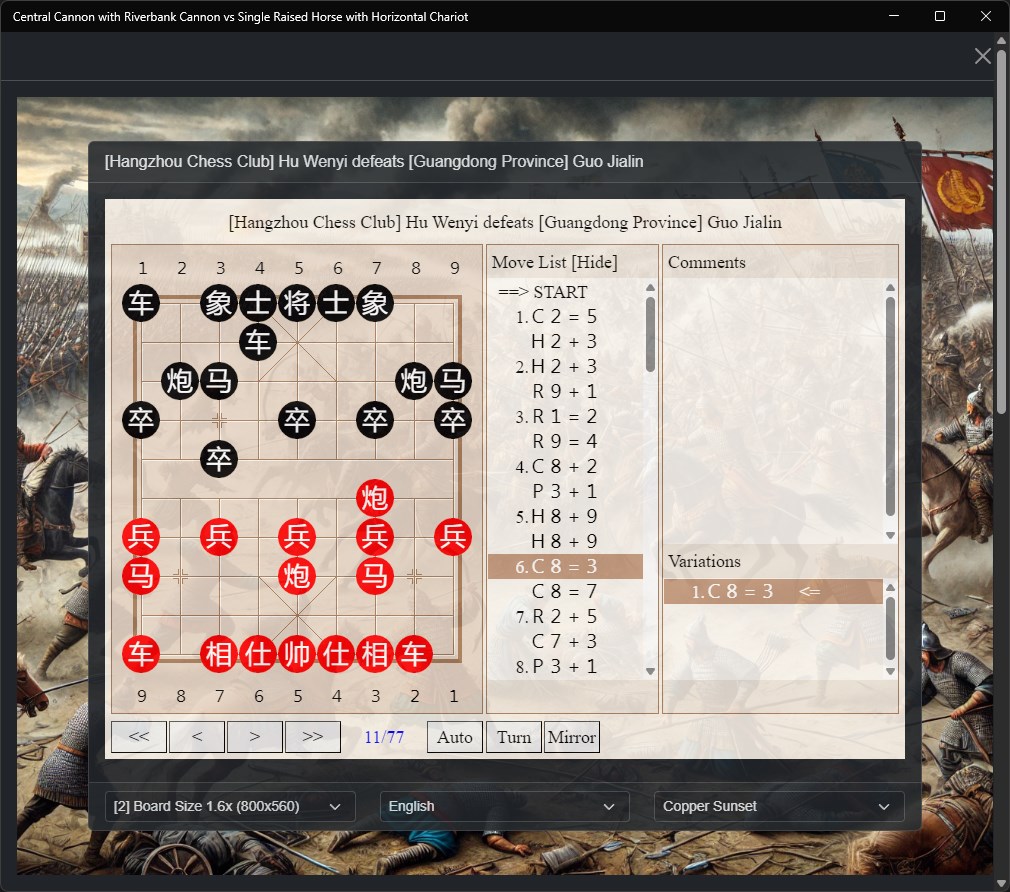The width and height of the screenshot is (1010, 892).
Task: Select reply C 7 + 3 in move list
Action: click(564, 641)
